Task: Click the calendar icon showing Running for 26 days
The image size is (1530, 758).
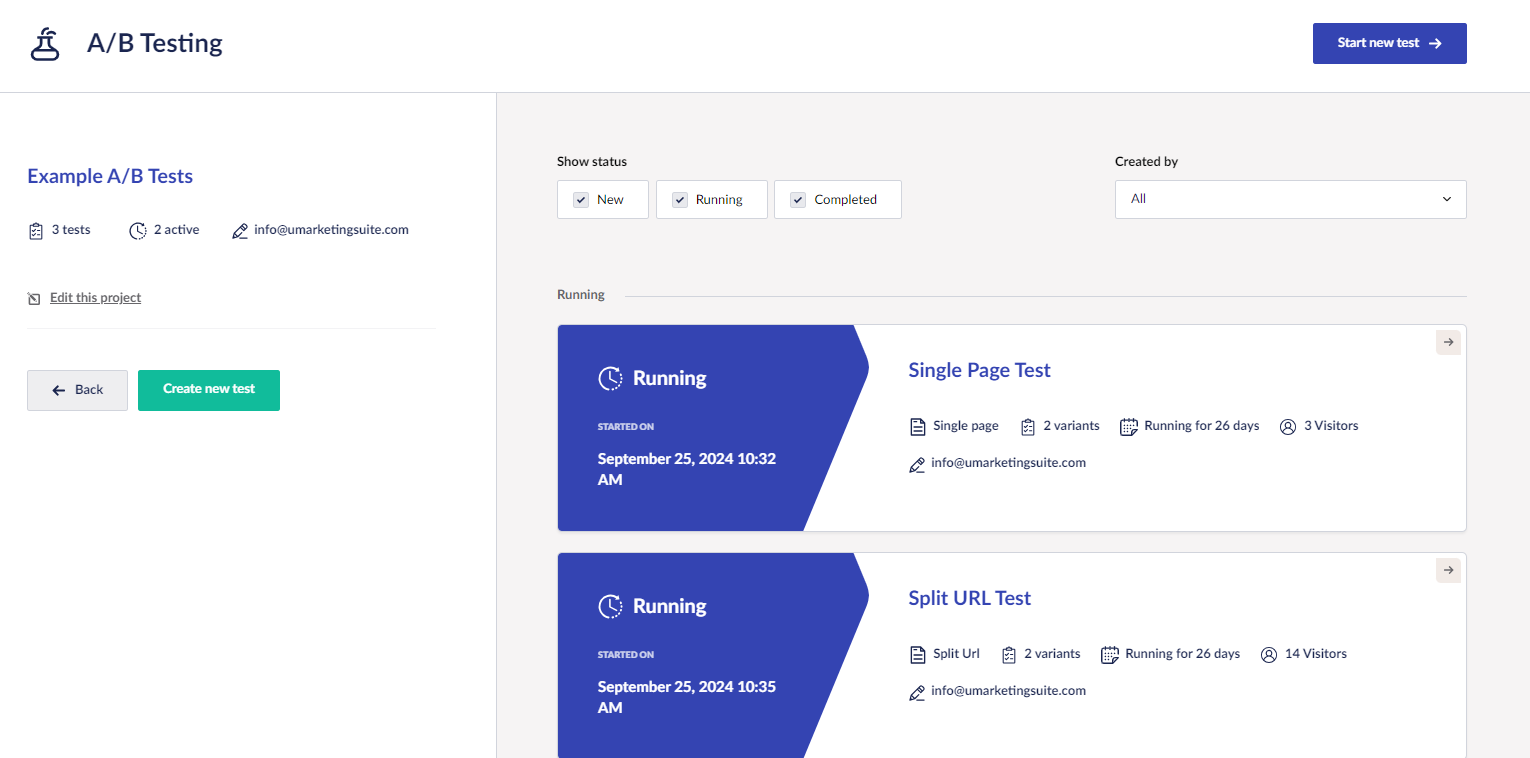Action: coord(1129,425)
